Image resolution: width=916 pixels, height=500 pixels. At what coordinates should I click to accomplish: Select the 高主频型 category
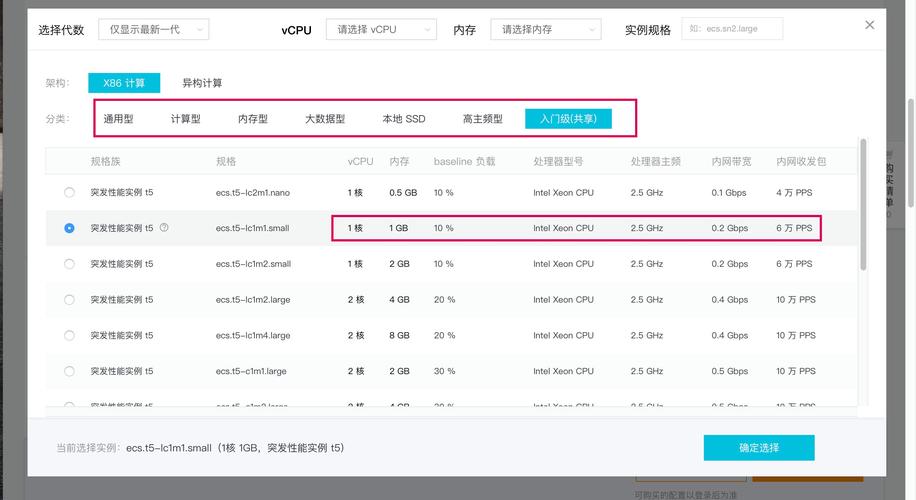(x=482, y=119)
